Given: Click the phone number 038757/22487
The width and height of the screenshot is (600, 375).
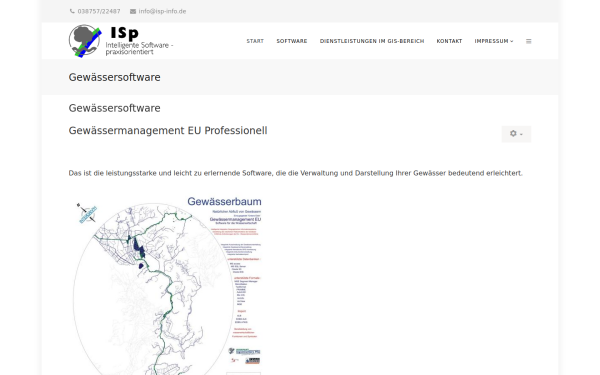Looking at the screenshot, I should 99,11.
